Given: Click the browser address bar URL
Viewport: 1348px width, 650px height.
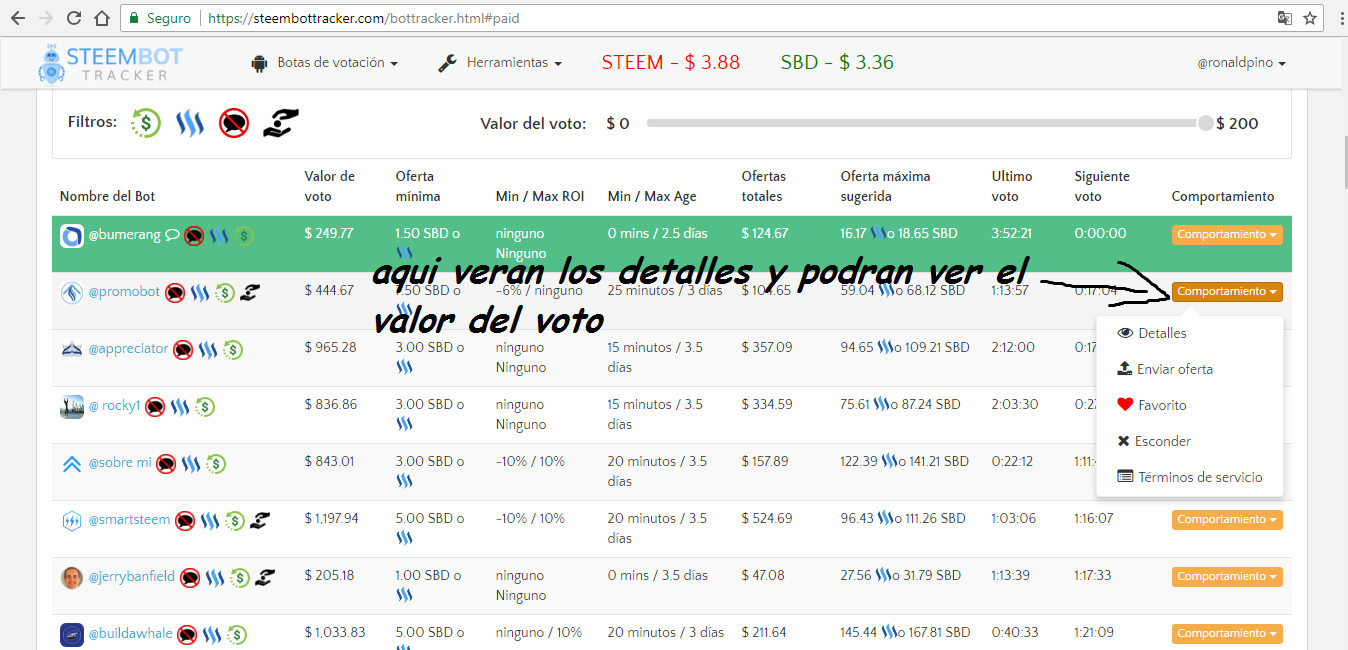Looking at the screenshot, I should tap(364, 18).
